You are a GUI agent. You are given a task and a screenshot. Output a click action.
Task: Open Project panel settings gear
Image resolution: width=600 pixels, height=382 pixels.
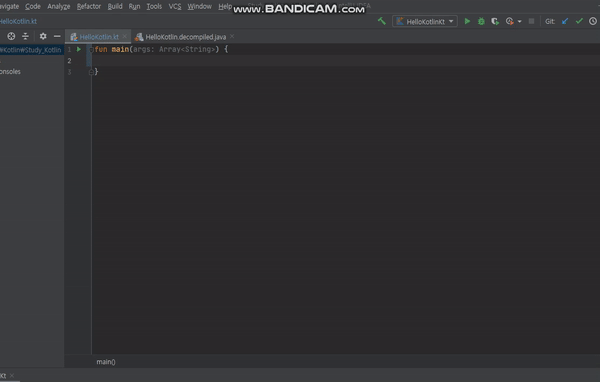pos(43,36)
